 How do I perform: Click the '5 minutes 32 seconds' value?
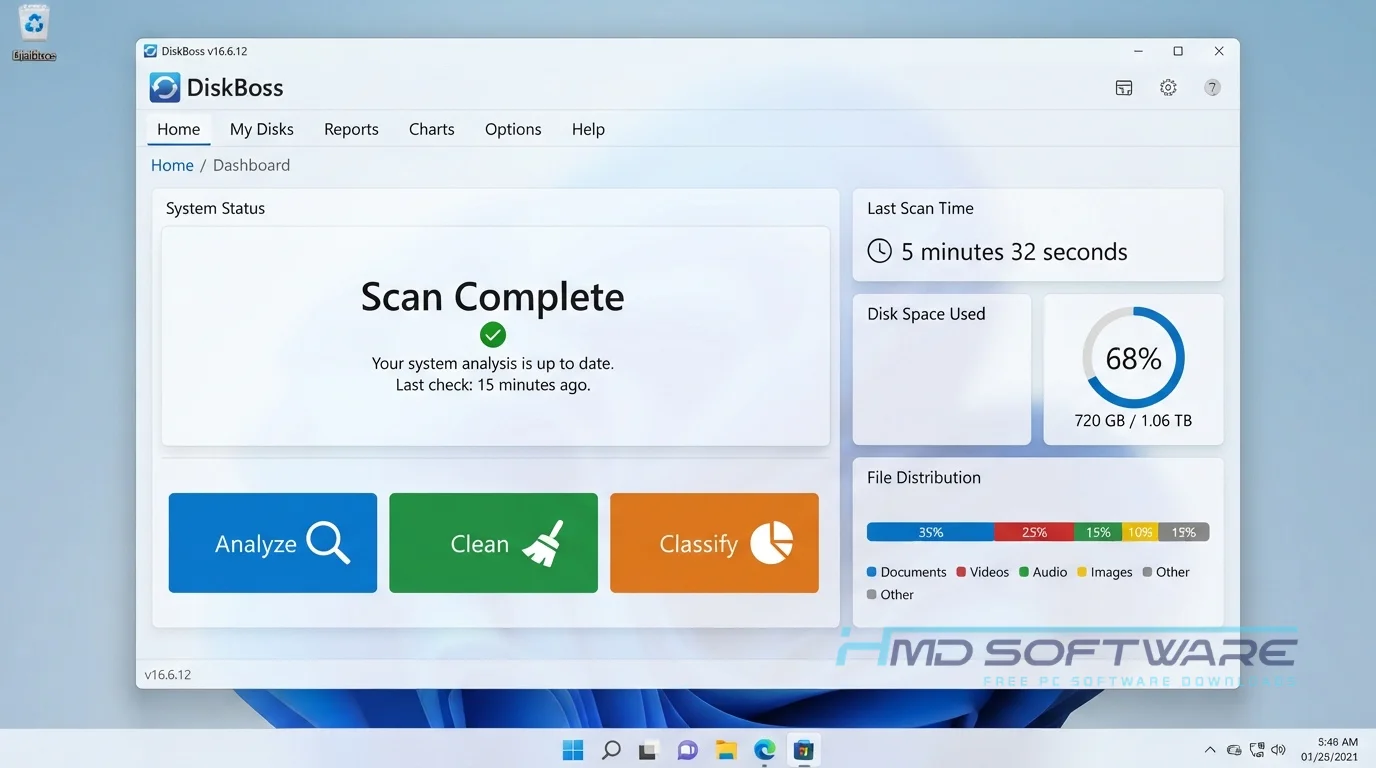[1014, 252]
